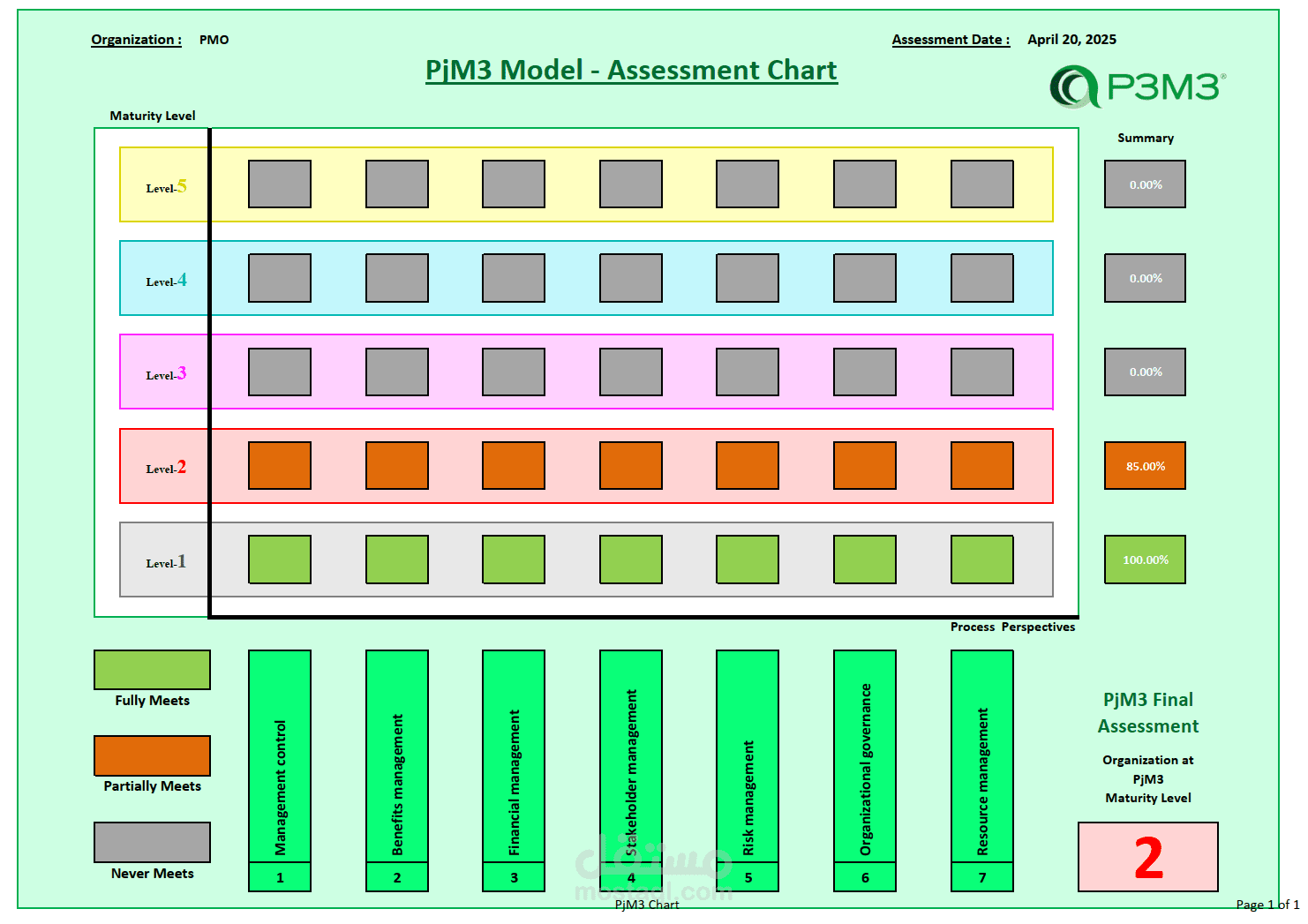Click the Maturity Level axis label
This screenshot has width=1308, height=924.
tap(153, 116)
